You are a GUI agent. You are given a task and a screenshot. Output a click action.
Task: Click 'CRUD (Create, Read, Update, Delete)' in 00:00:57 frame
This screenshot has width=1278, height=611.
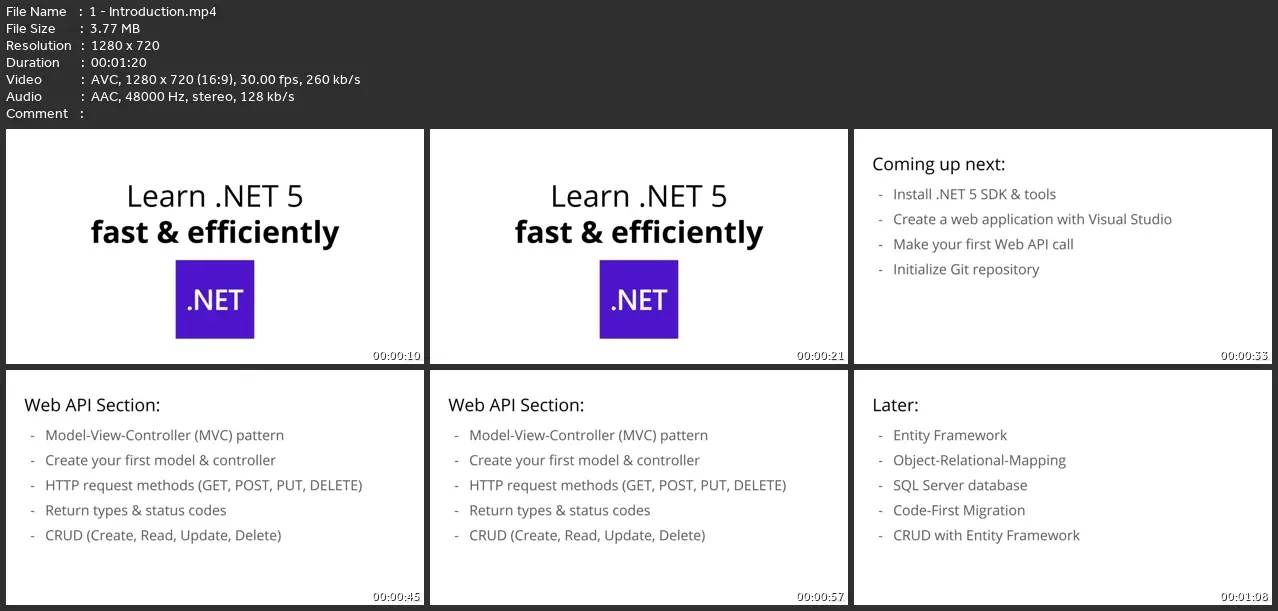pyautogui.click(x=587, y=535)
